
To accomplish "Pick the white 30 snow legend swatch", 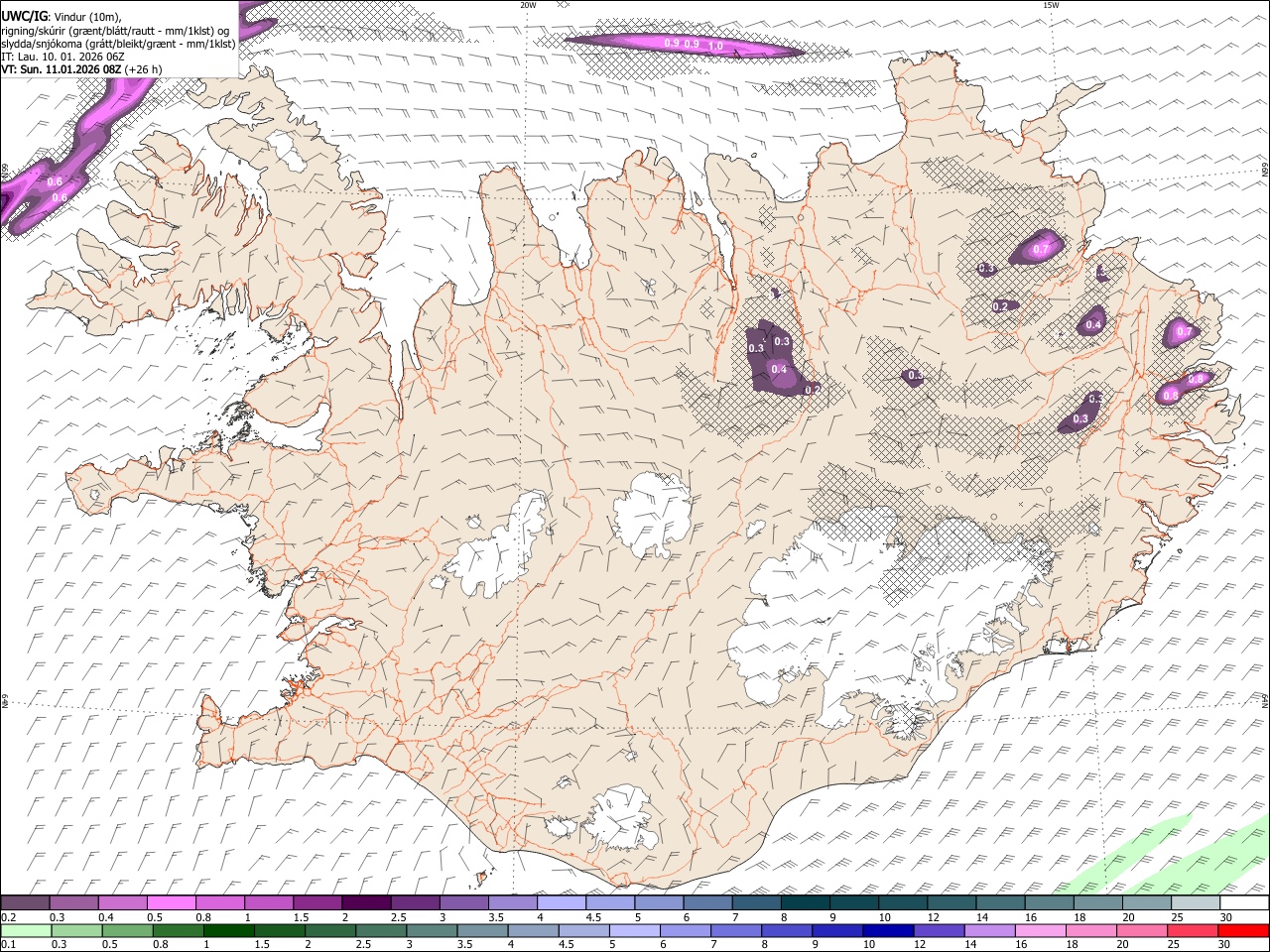I will (1244, 902).
